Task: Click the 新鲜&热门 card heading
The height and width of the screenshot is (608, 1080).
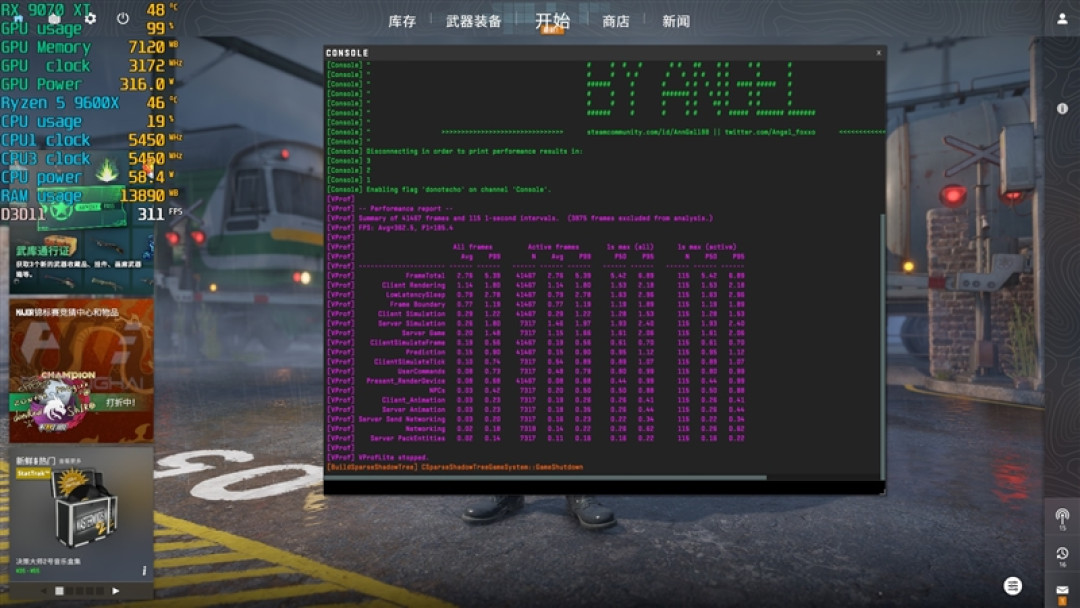Action: 36,461
